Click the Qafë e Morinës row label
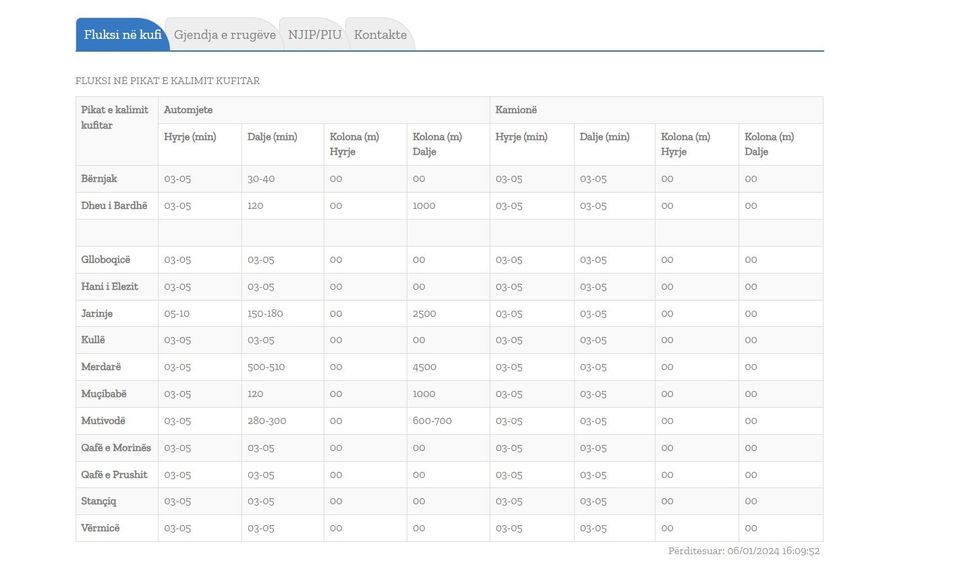980x587 pixels. point(116,448)
